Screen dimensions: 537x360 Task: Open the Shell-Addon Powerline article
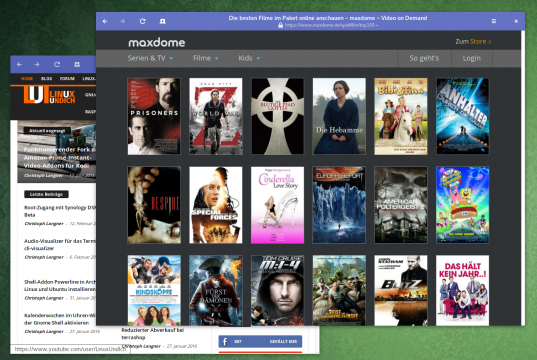pyautogui.click(x=60, y=285)
